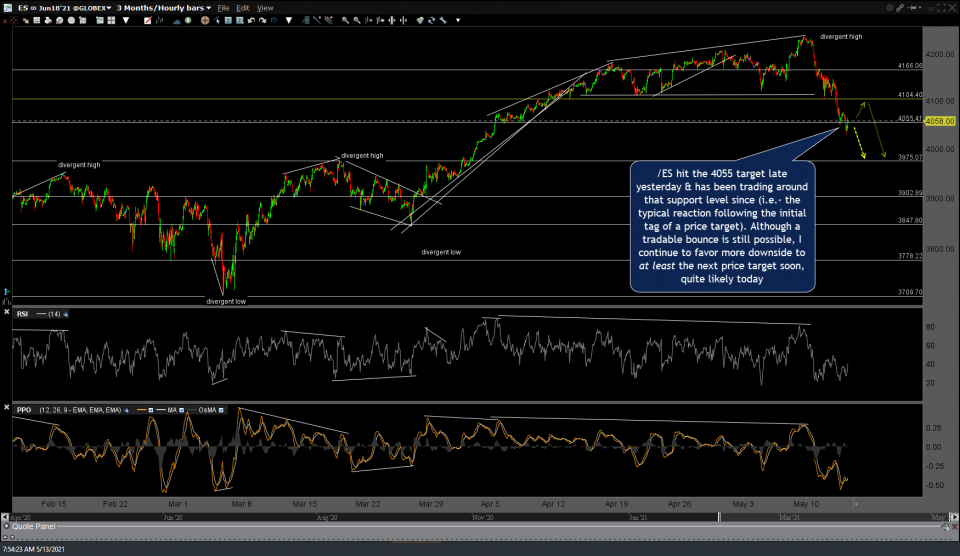Click the 3975.07 price level label

coord(910,157)
